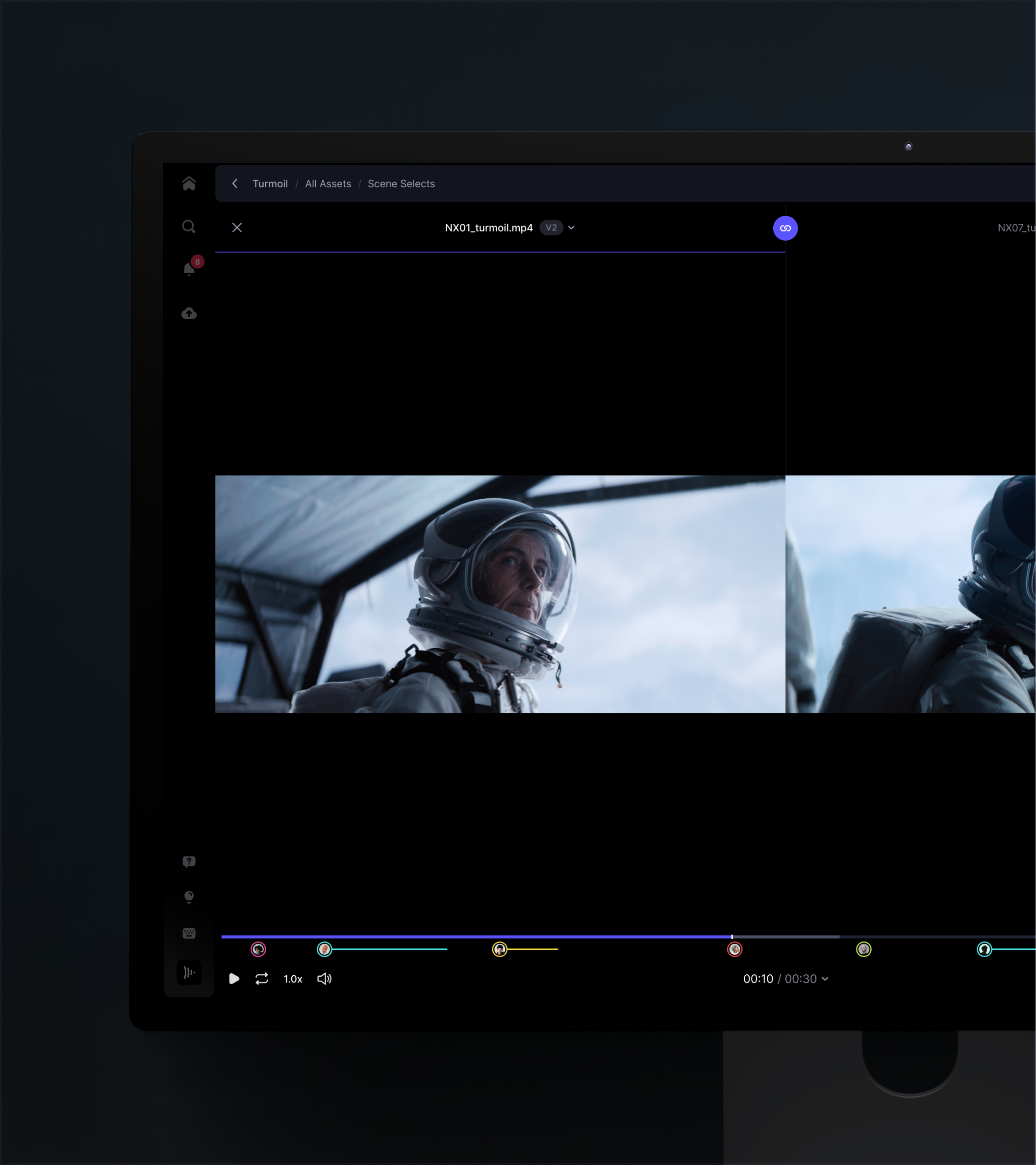Click the back chevron arrow

point(235,183)
